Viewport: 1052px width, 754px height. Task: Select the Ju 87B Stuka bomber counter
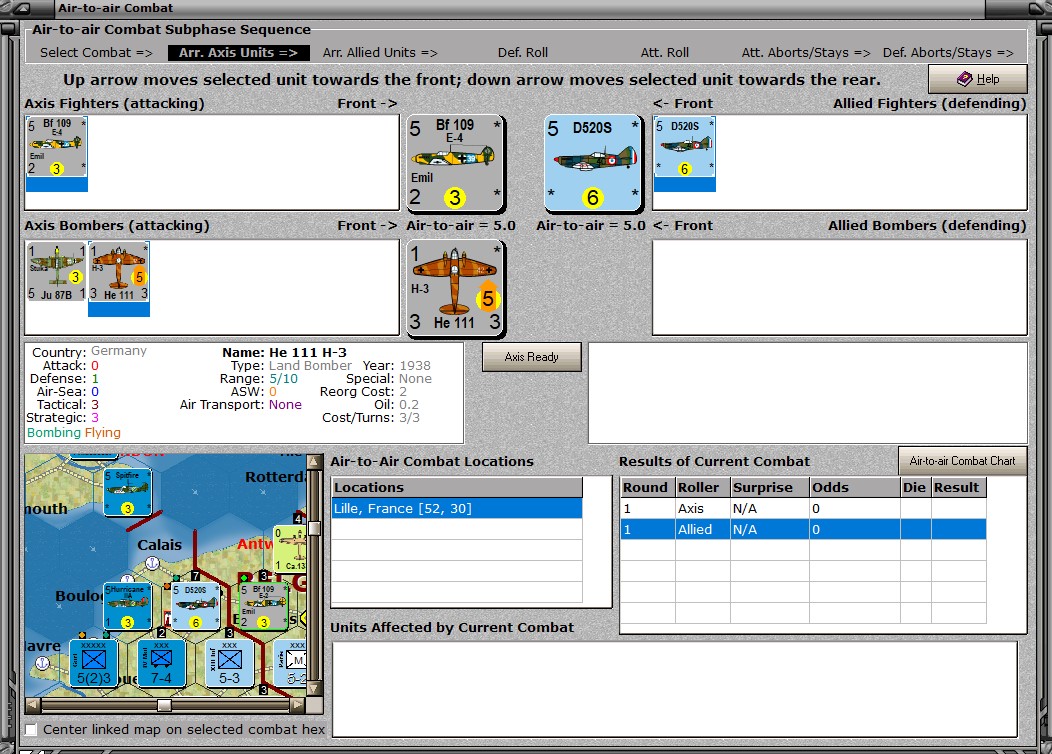tap(56, 272)
